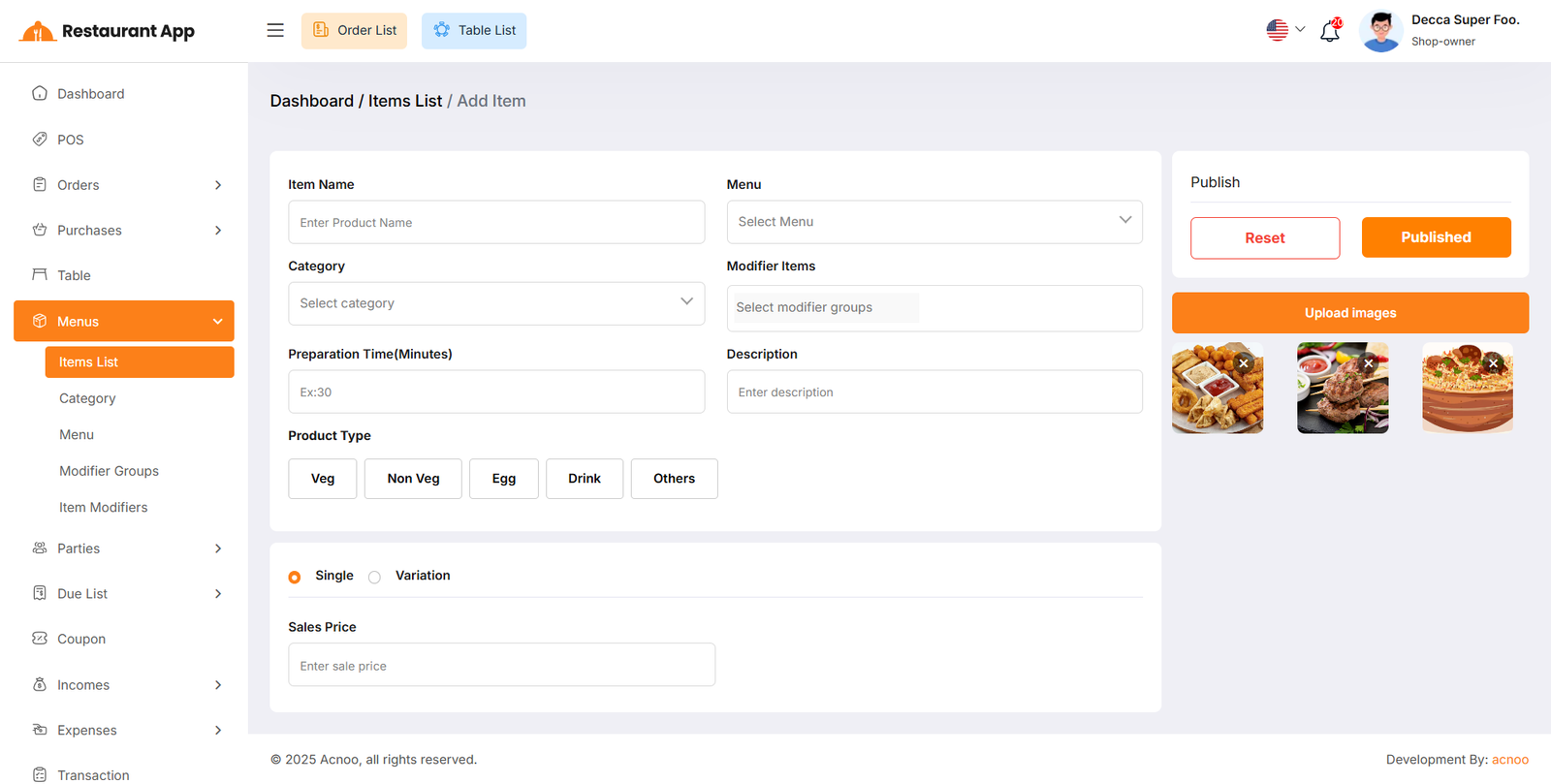Viewport: 1551px width, 784px height.
Task: Open the Select category dropdown
Action: click(495, 303)
